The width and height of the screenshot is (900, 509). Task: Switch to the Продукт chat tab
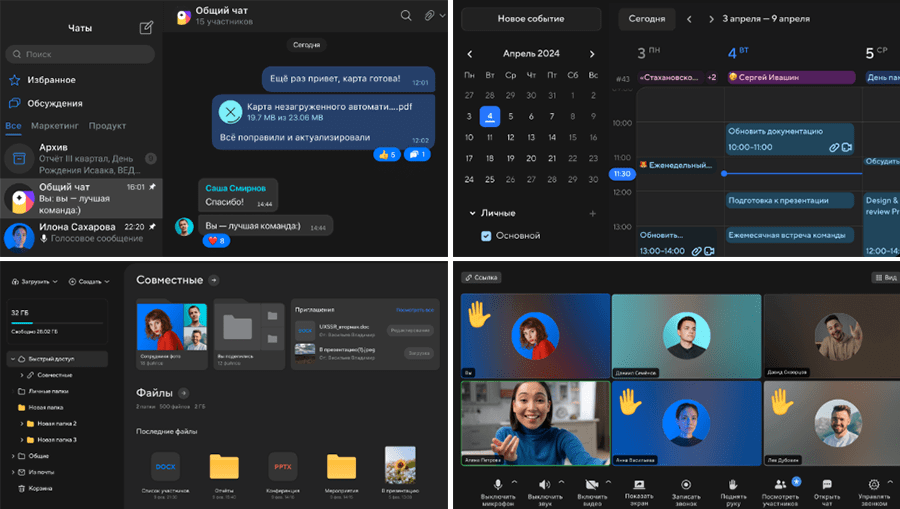107,126
